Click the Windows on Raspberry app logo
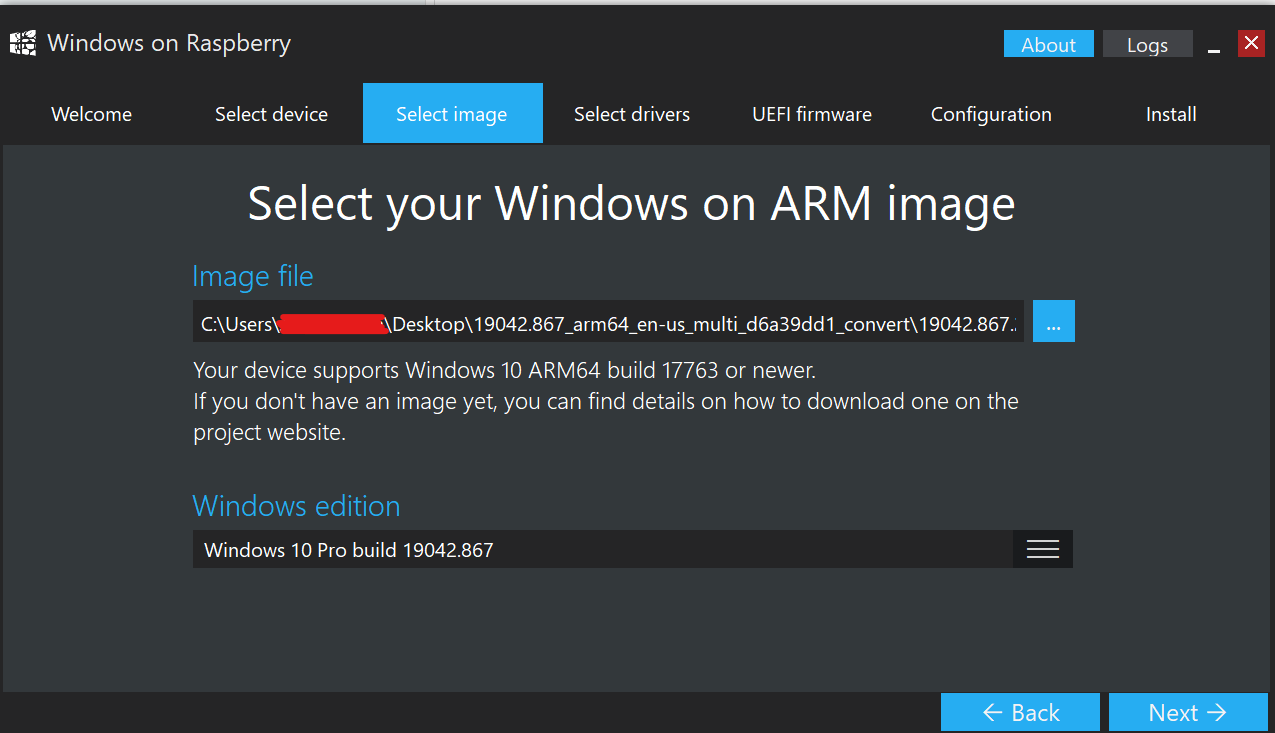 [22, 43]
